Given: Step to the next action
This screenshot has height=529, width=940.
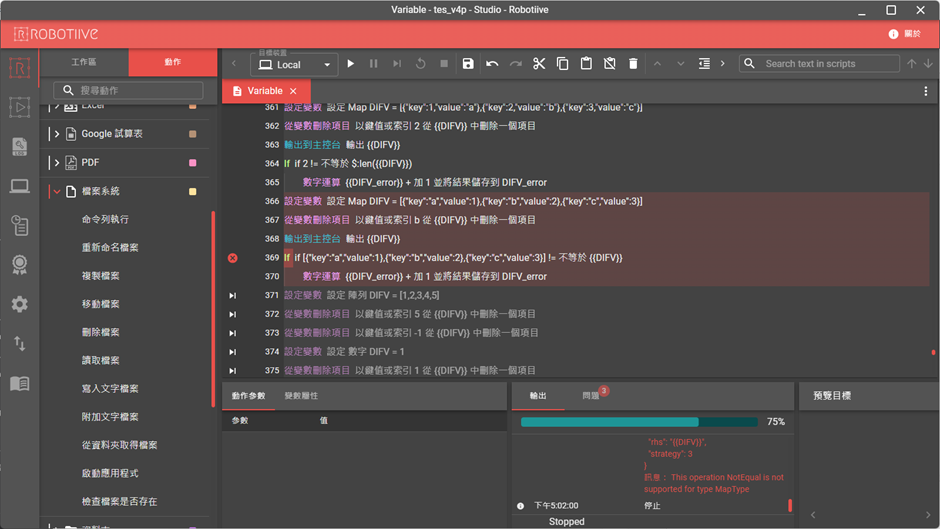Looking at the screenshot, I should click(397, 64).
